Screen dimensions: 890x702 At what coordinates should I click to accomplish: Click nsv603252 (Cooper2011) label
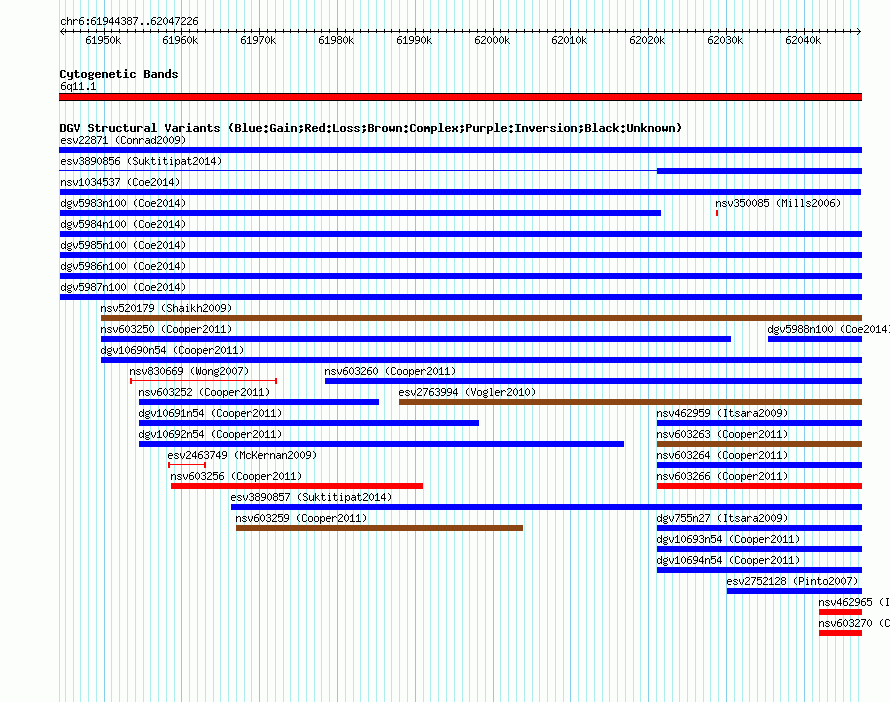204,392
